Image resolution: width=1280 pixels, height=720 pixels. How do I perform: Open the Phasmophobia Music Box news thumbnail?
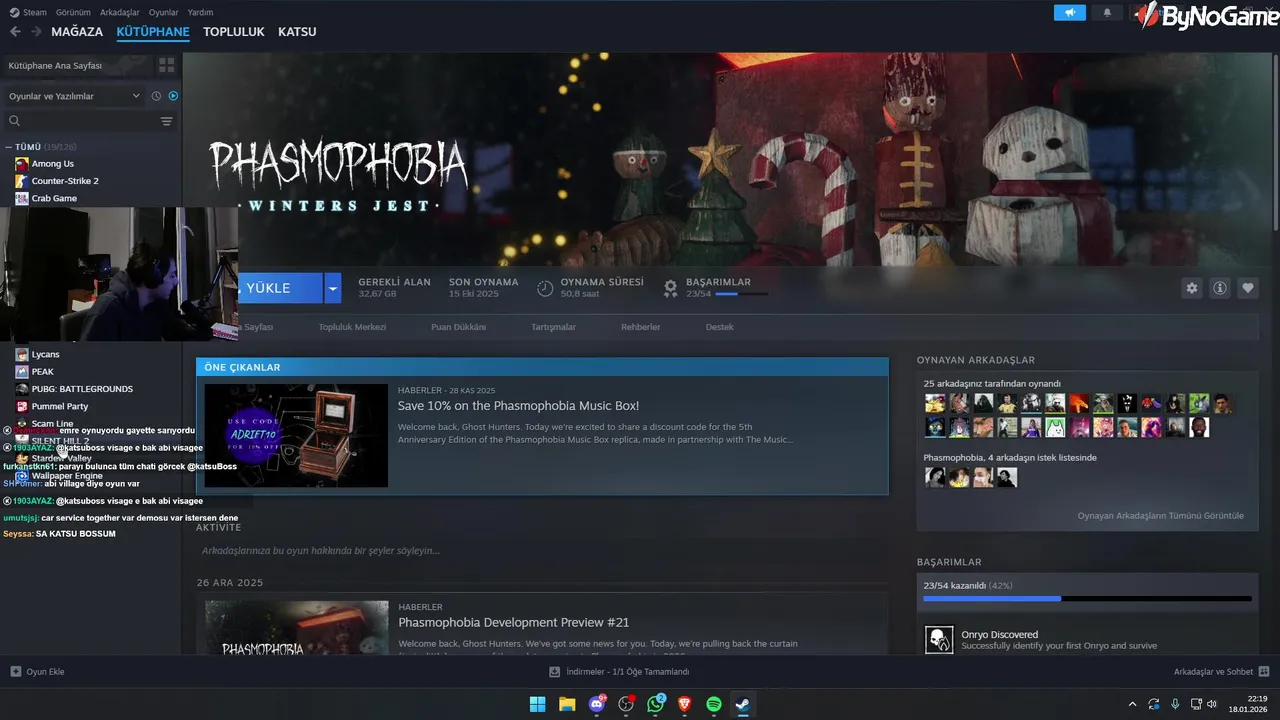pyautogui.click(x=296, y=435)
